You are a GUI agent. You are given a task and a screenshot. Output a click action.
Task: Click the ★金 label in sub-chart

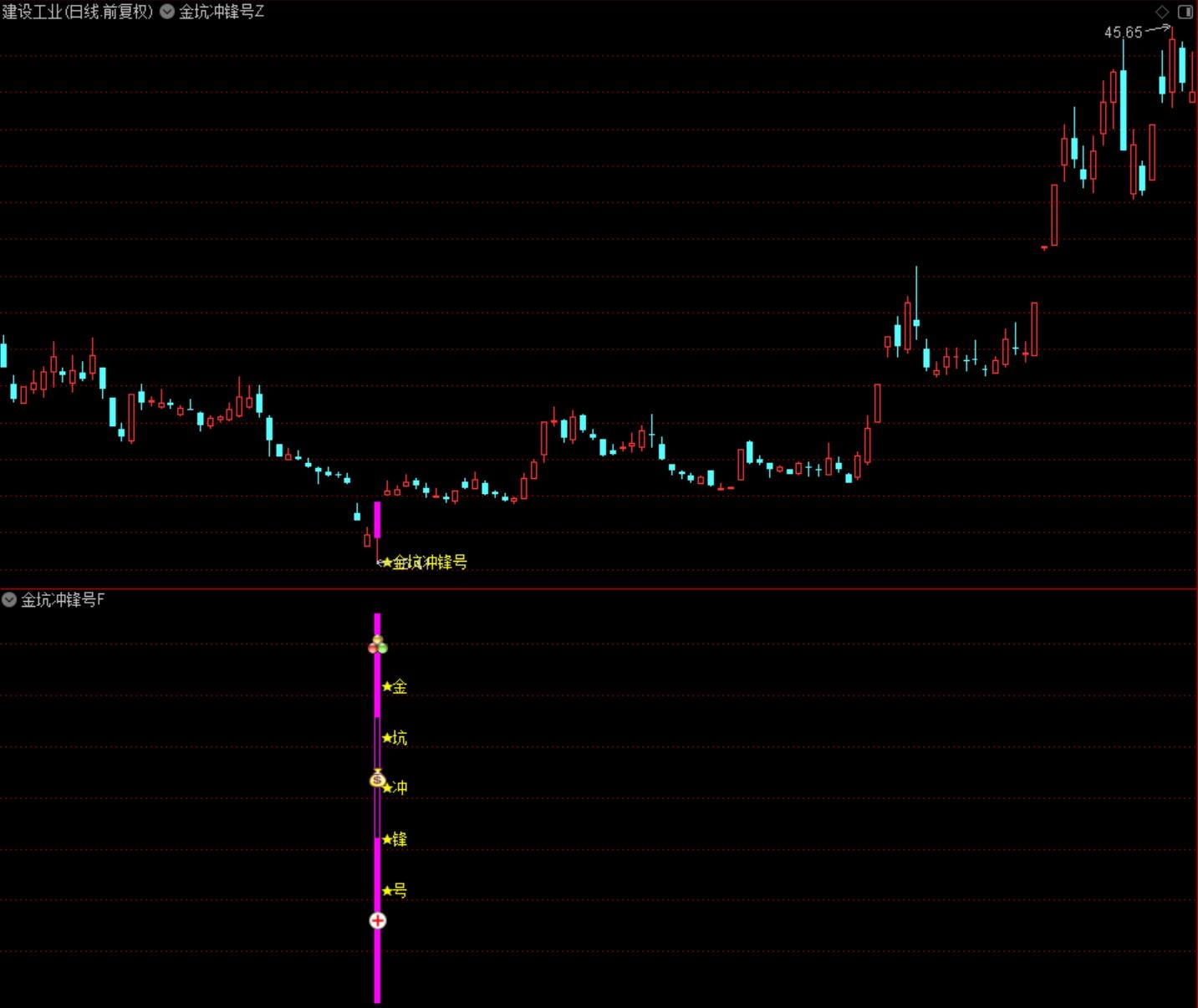coord(394,687)
